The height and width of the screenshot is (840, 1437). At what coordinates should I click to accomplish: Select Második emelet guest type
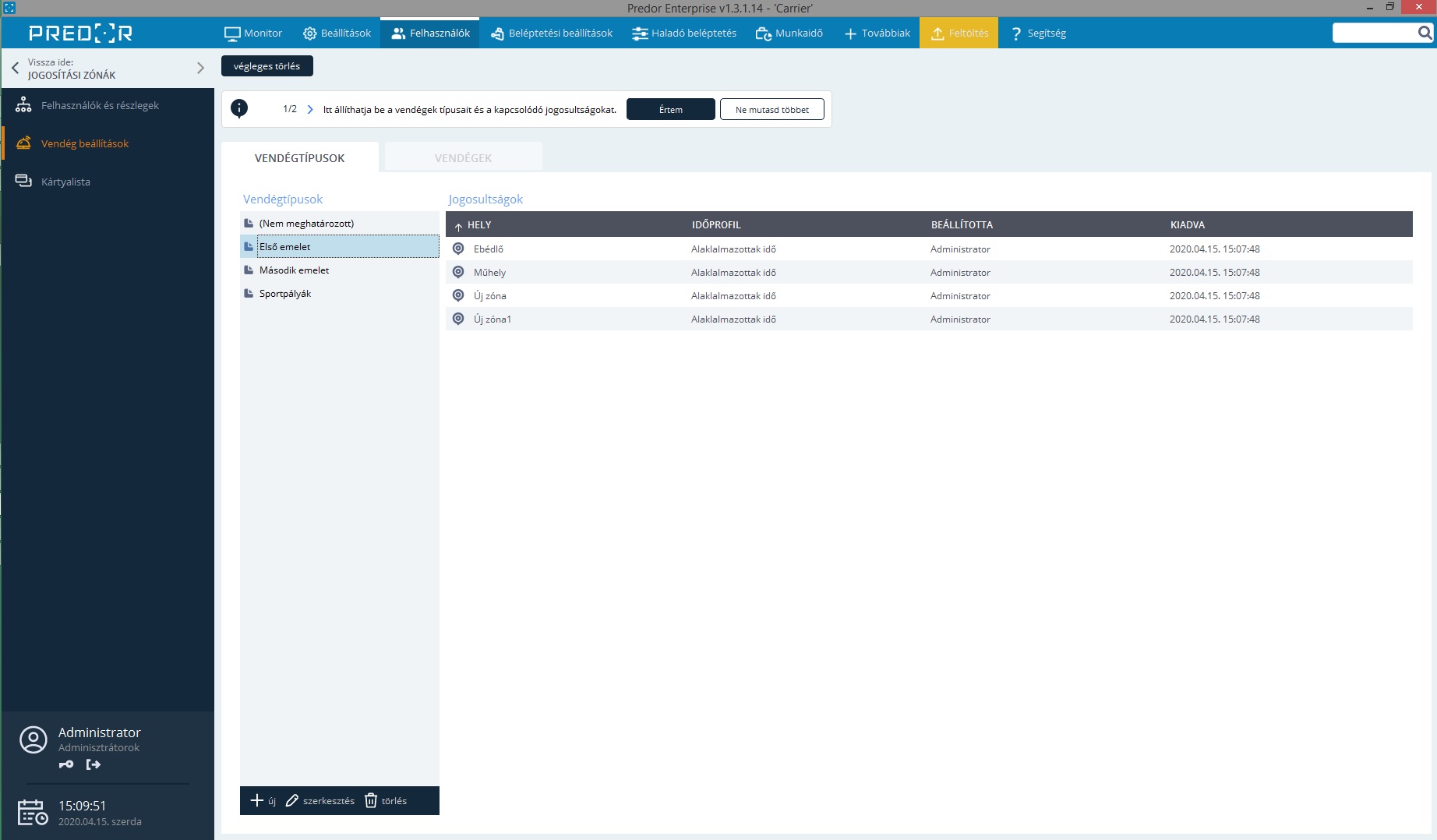(294, 270)
